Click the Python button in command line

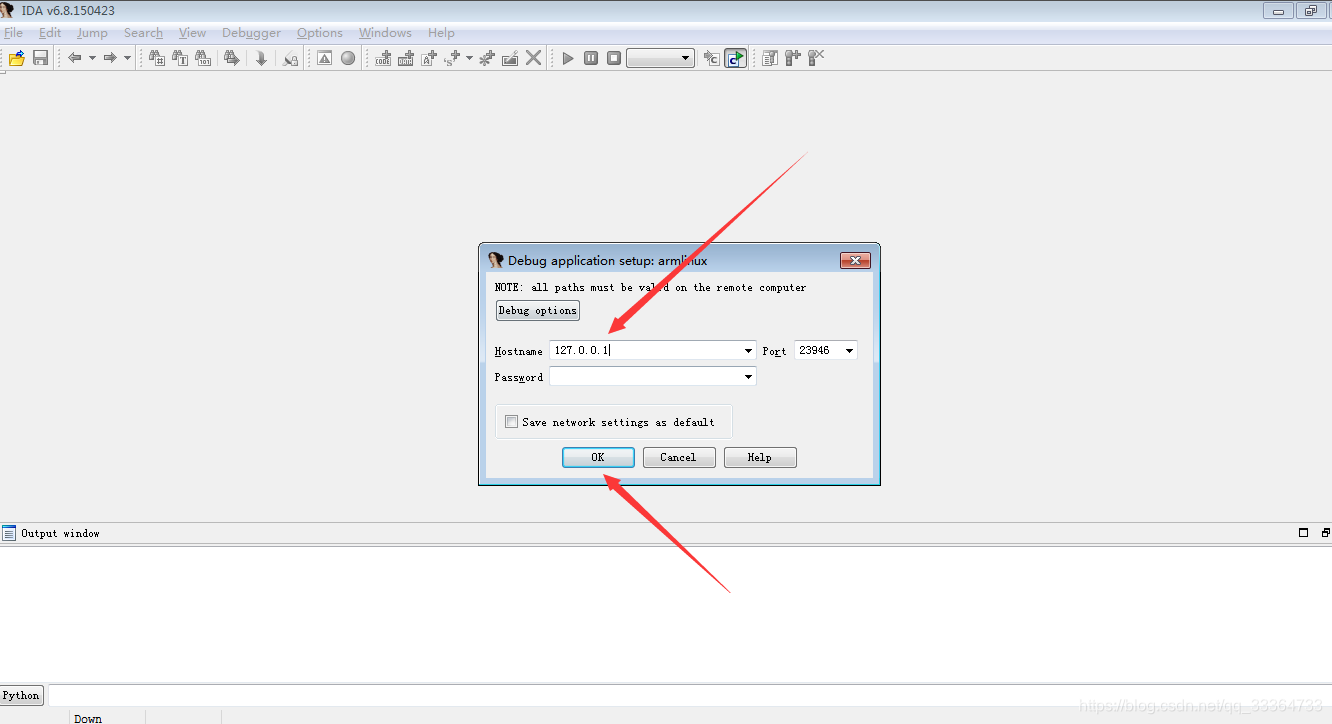pos(21,695)
